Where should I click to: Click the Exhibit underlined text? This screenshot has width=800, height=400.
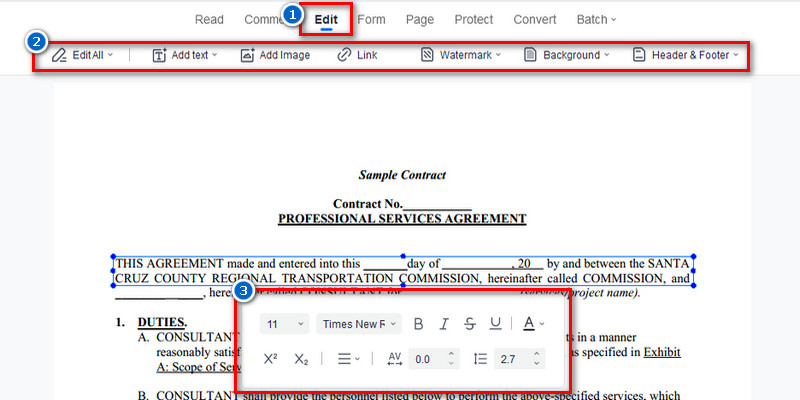pyautogui.click(x=662, y=352)
